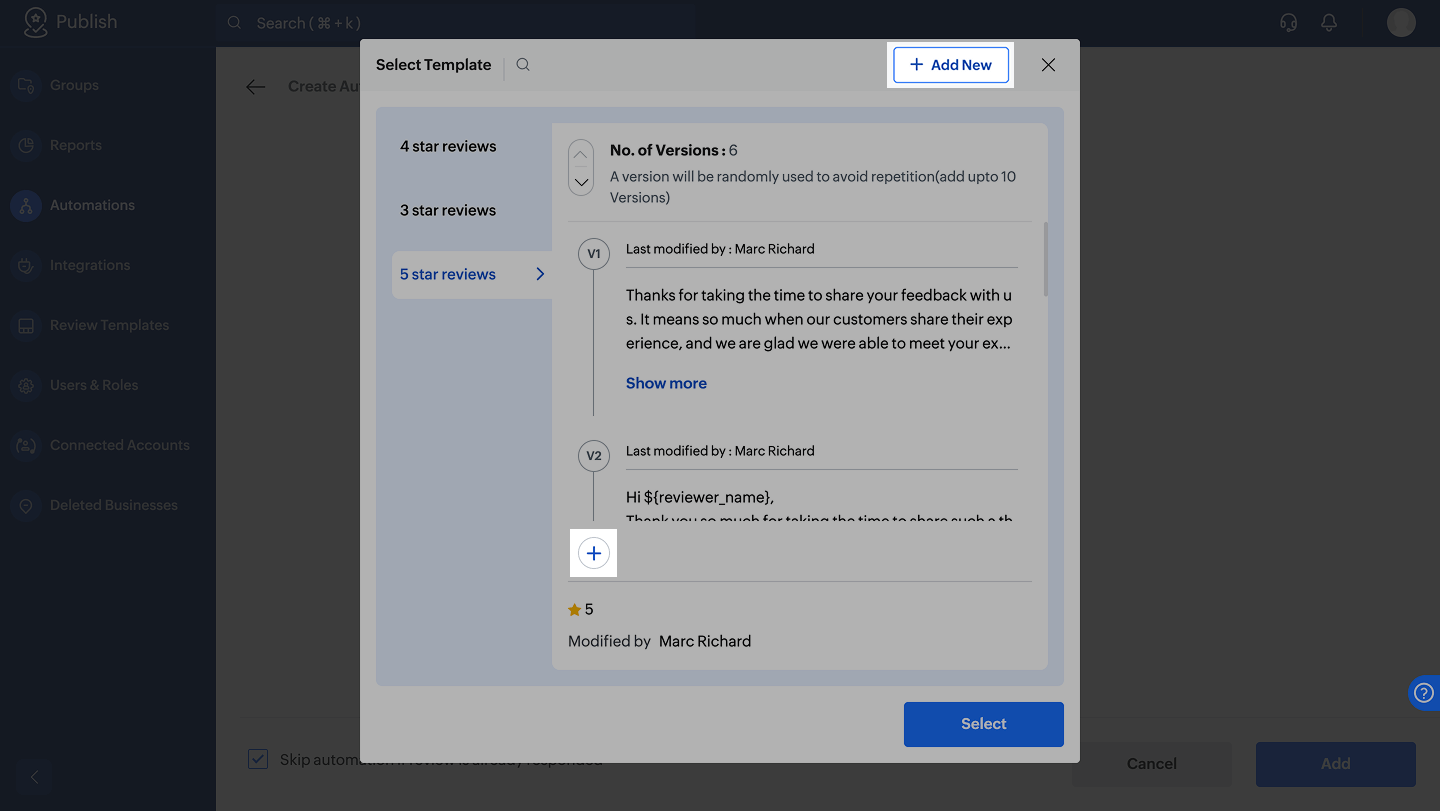Image resolution: width=1440 pixels, height=811 pixels.
Task: Click the plus icon to add a version
Action: 594,553
